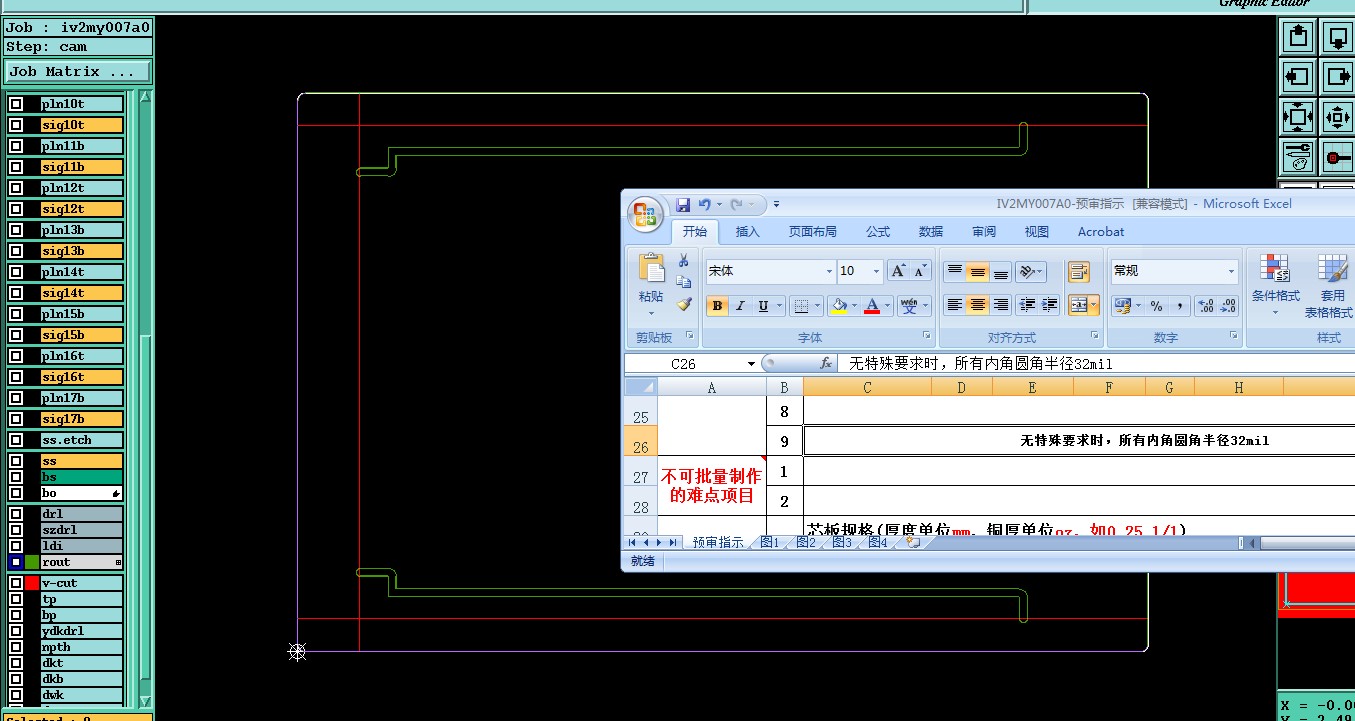The height and width of the screenshot is (721, 1355).
Task: Open the borders dropdown arrow
Action: pos(818,306)
